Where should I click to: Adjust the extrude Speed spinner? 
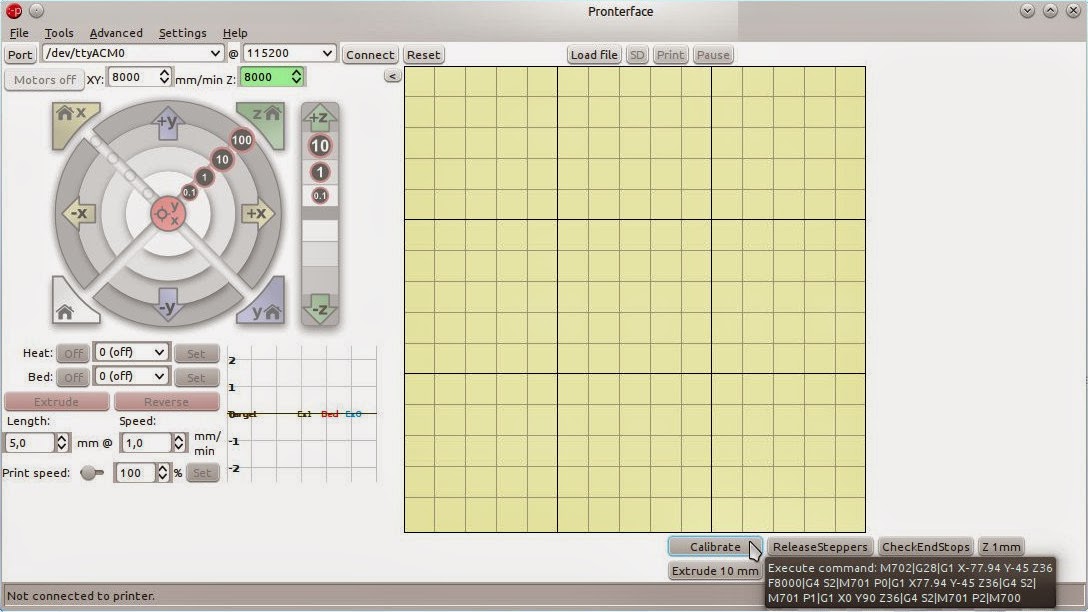tap(179, 443)
